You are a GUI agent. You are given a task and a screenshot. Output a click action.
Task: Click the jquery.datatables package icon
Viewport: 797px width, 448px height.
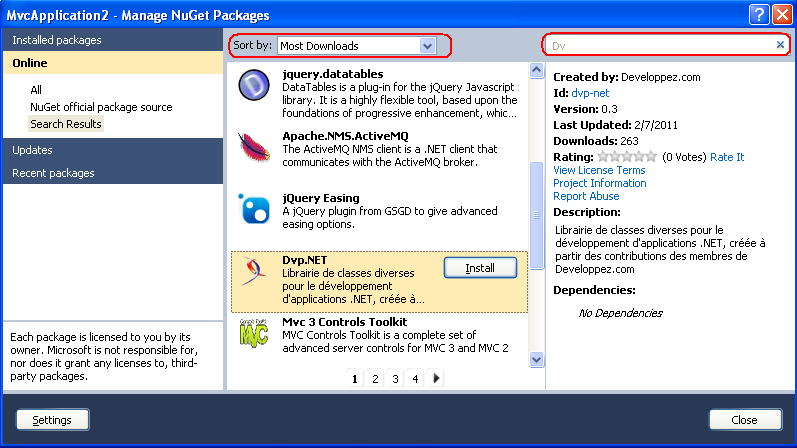(x=254, y=86)
